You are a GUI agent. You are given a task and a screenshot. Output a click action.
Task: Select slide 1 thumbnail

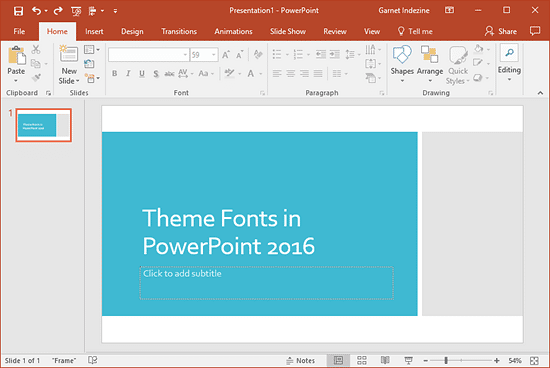(43, 125)
